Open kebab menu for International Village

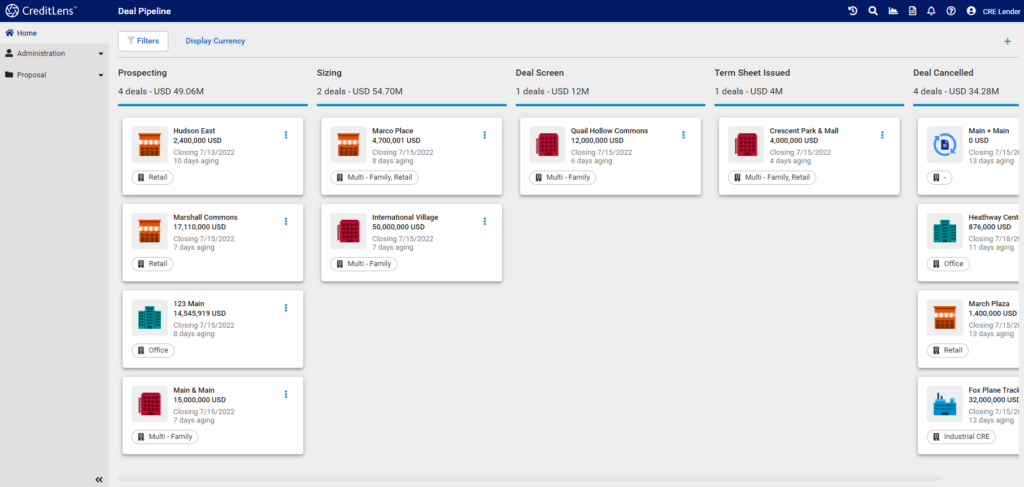pos(485,221)
